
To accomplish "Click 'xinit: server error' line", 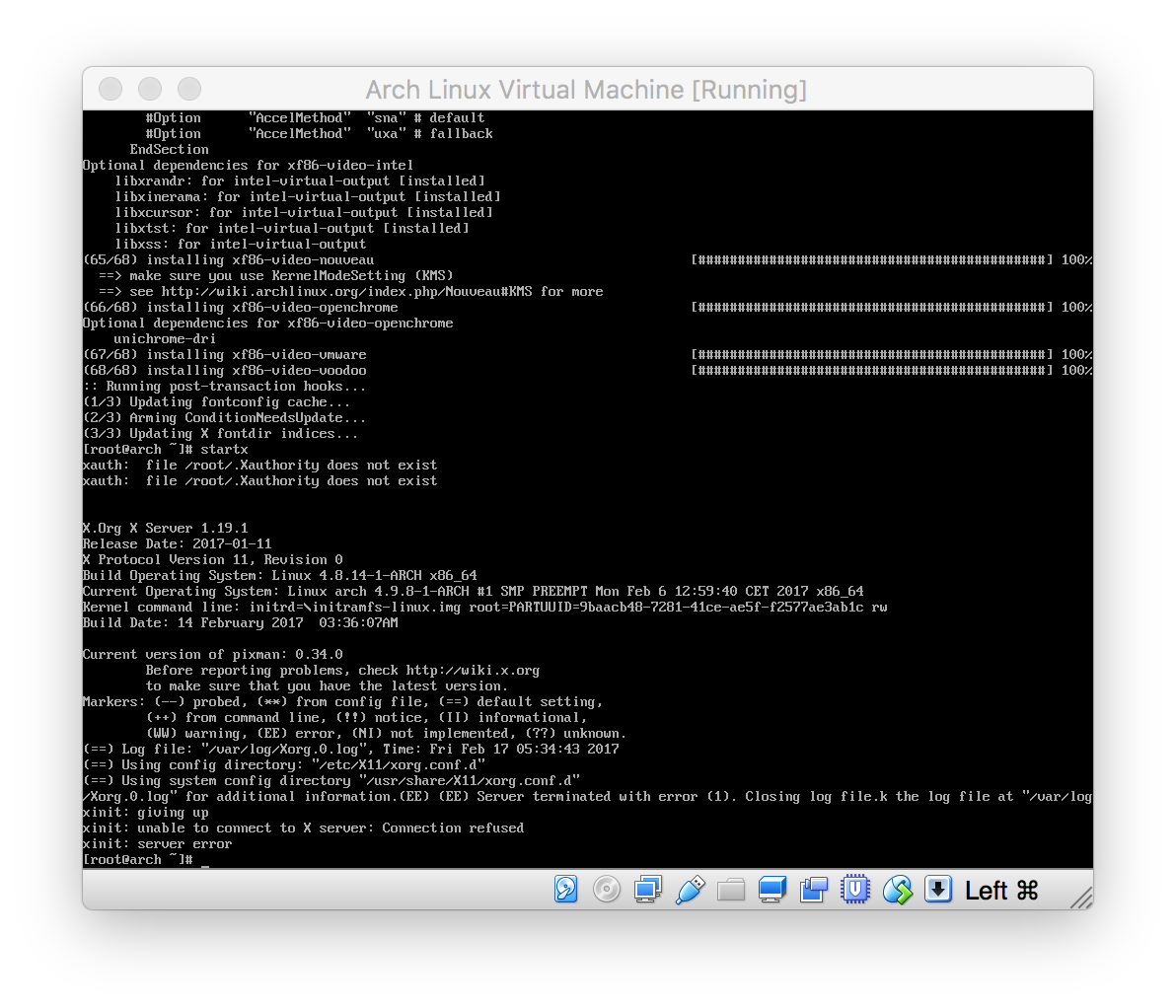I will point(158,843).
